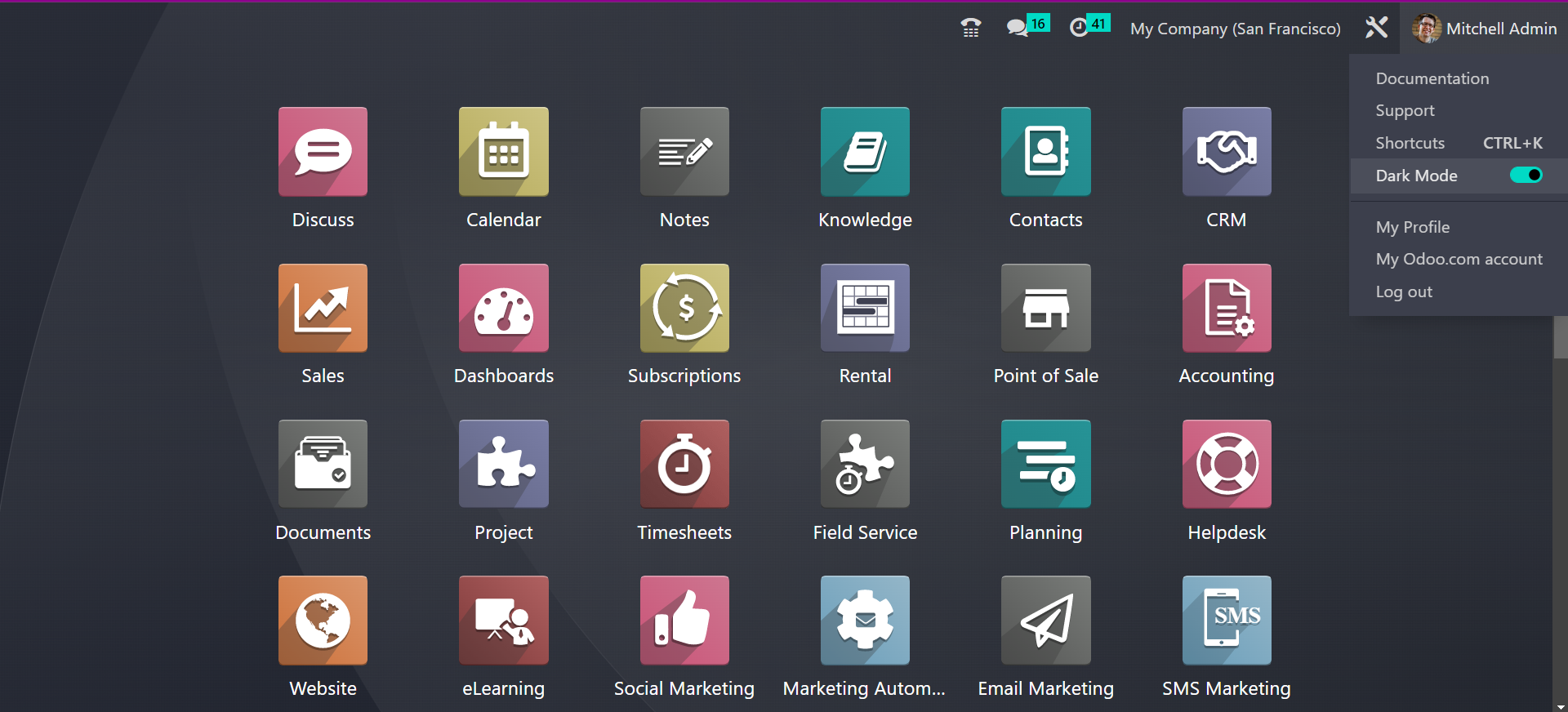Launch the Notes app
1568x712 pixels.
(684, 152)
